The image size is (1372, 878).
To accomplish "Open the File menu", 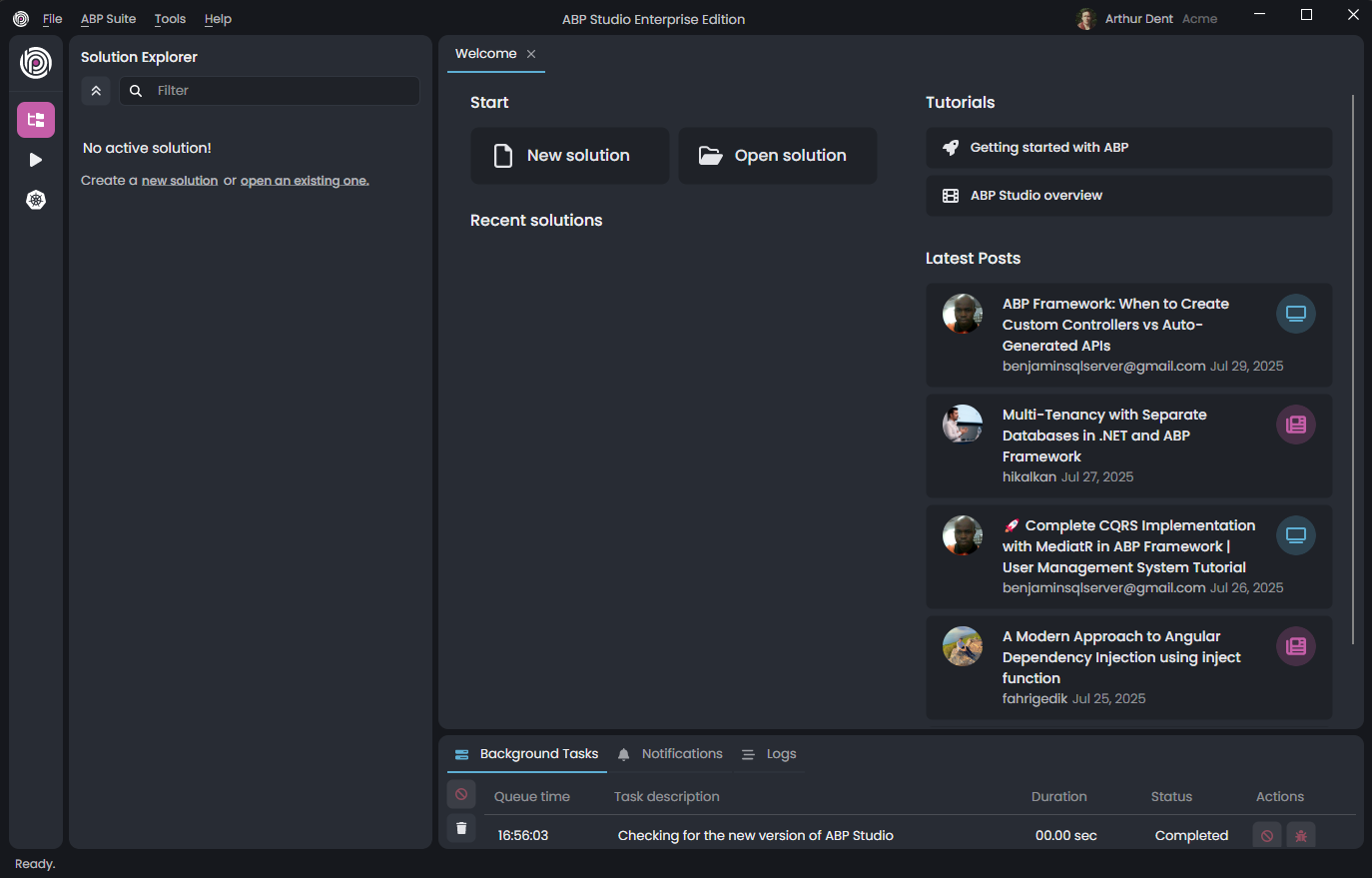I will 53,19.
